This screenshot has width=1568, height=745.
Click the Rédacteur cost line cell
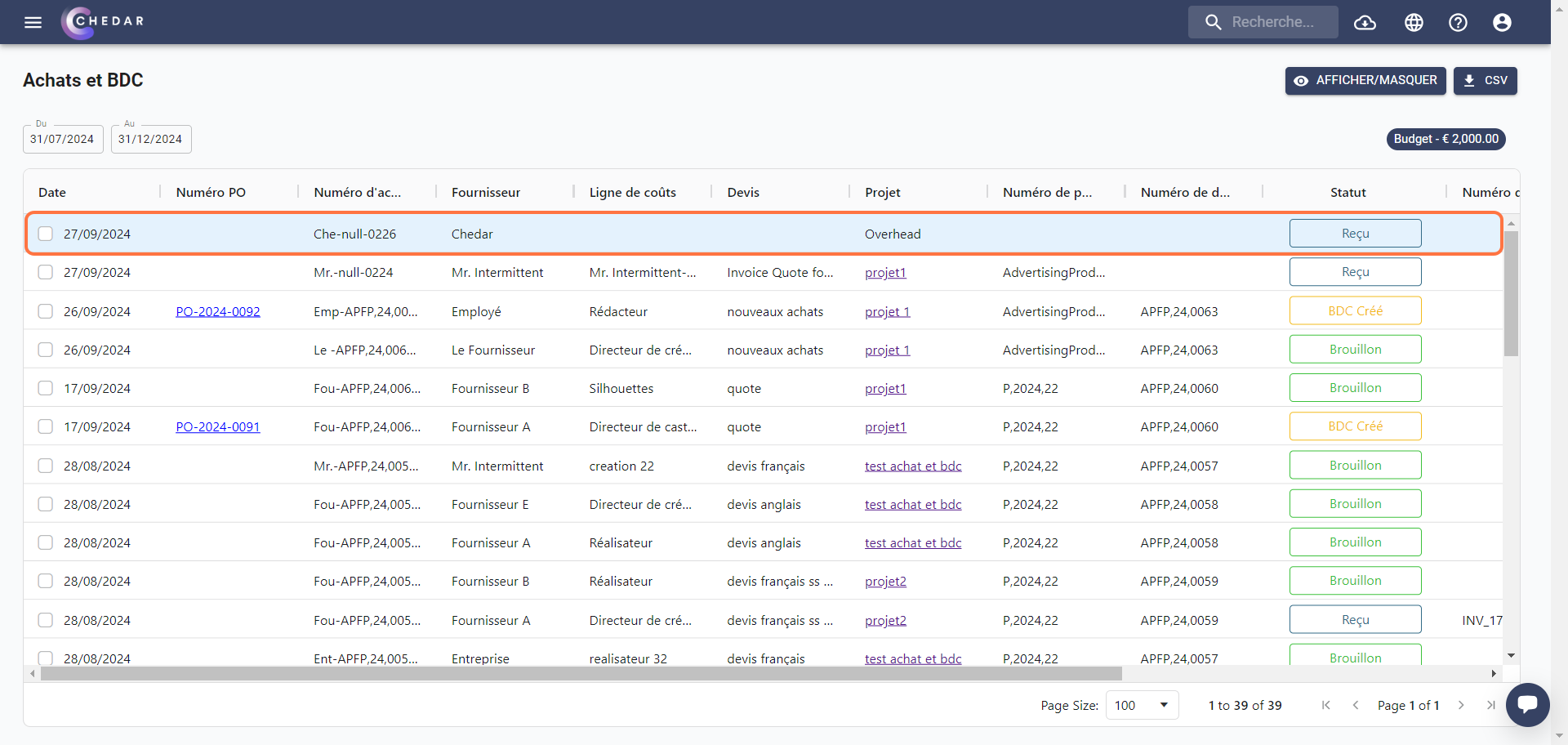(618, 311)
